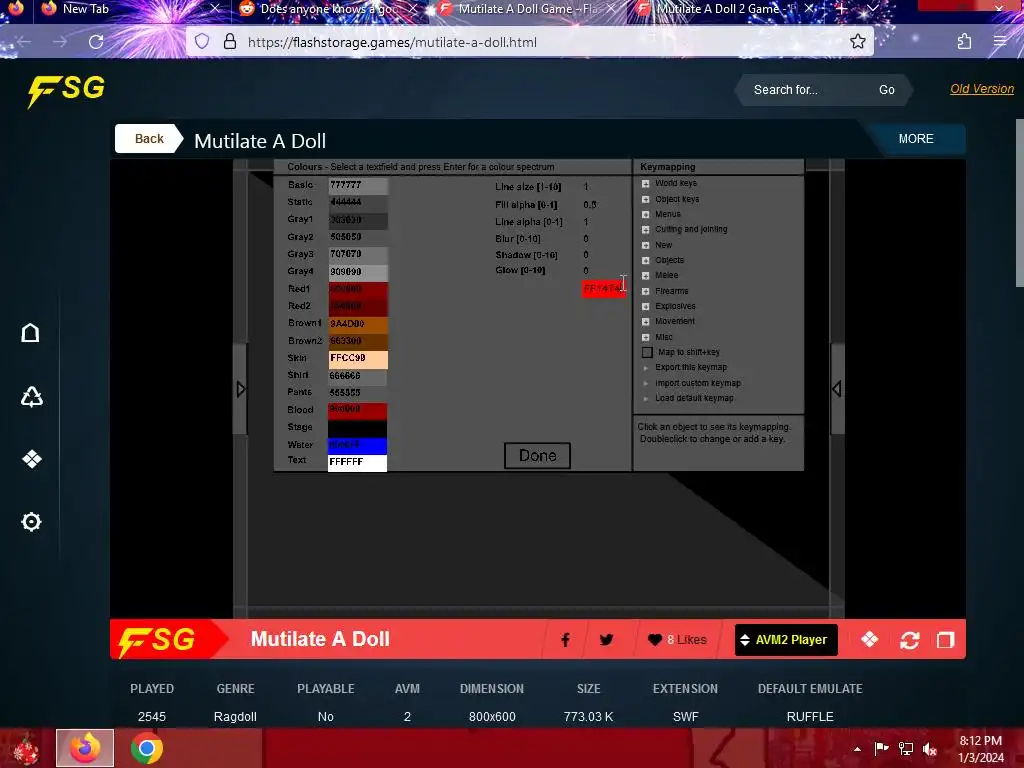Switch to Mutilate A Doll 2 tab

click(725, 9)
